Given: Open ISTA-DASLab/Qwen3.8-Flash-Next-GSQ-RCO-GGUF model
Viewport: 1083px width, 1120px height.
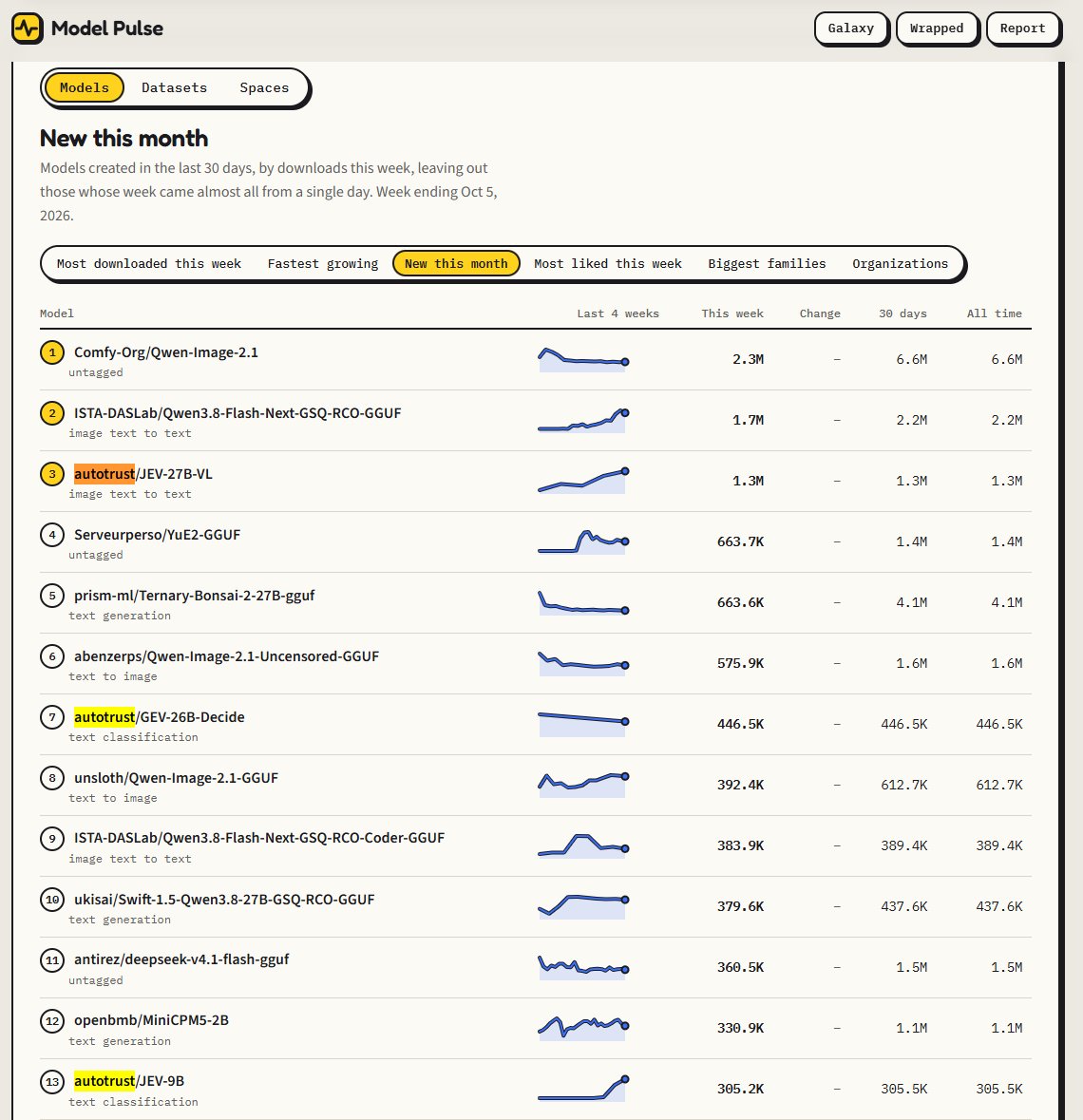Looking at the screenshot, I should pyautogui.click(x=237, y=413).
